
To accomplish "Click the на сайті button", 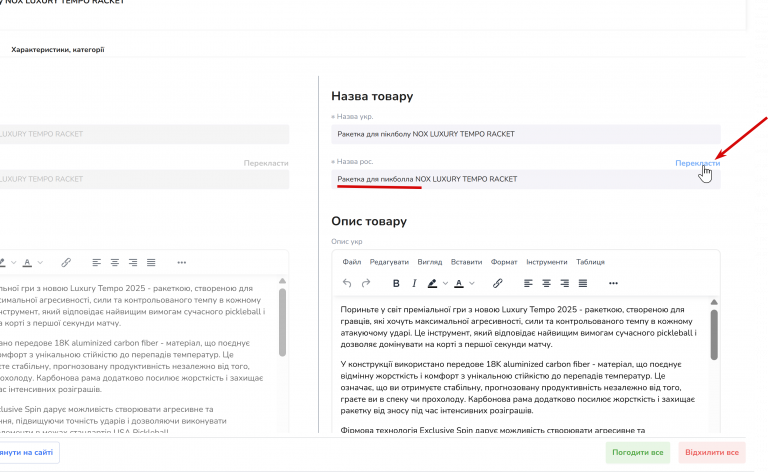I will (x=27, y=452).
